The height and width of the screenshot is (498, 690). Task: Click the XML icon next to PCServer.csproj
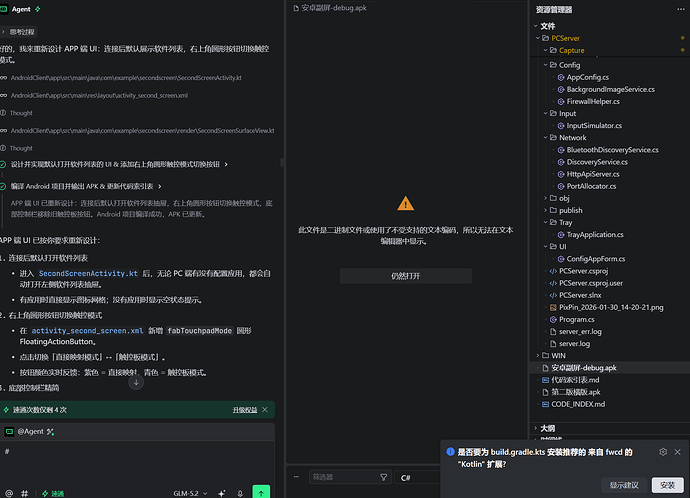(553, 271)
